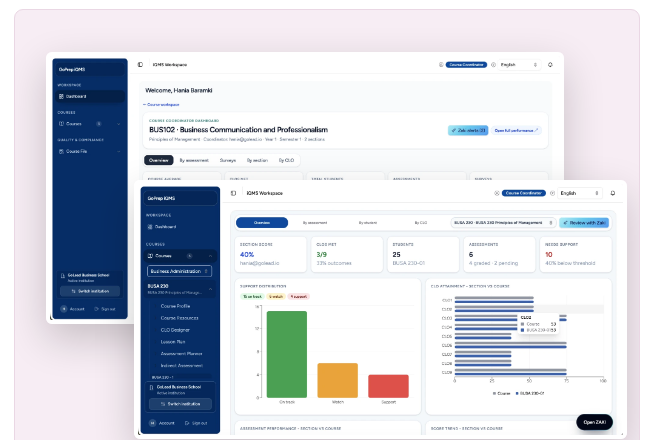The image size is (660, 440).
Task: Open Lesson Plan in front sidebar
Action: (x=173, y=341)
